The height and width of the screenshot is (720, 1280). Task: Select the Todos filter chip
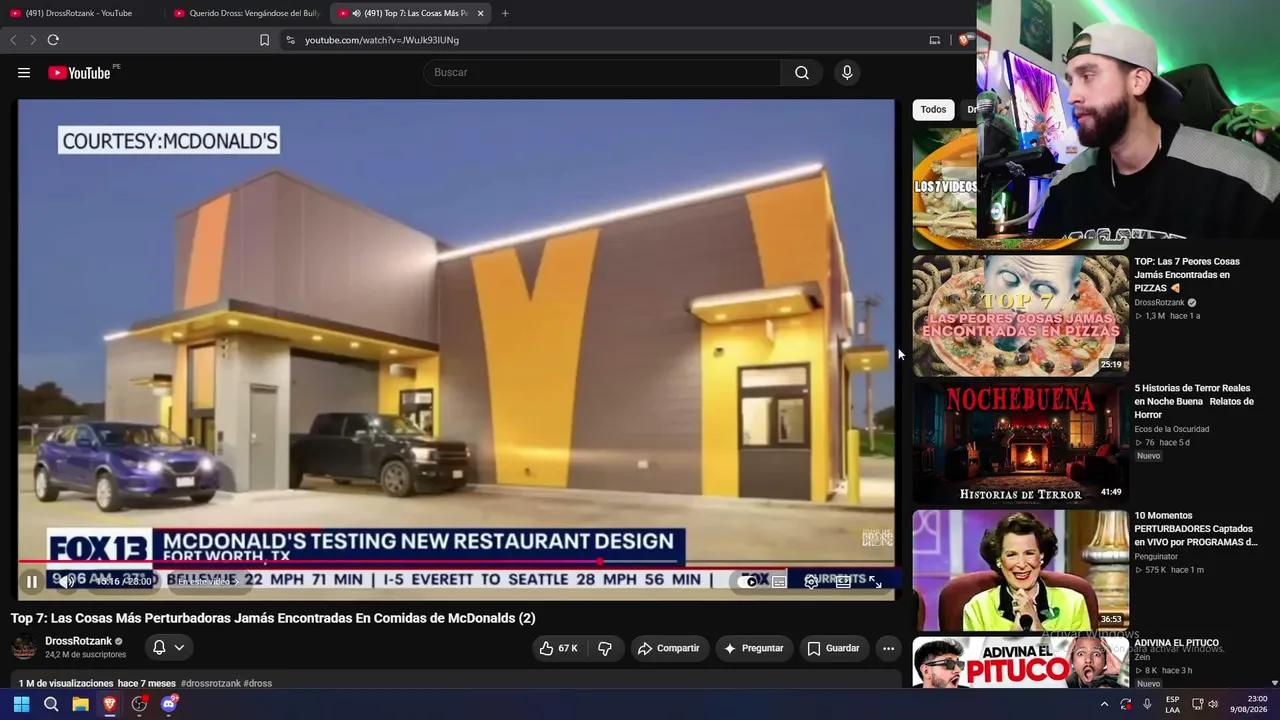pyautogui.click(x=933, y=110)
